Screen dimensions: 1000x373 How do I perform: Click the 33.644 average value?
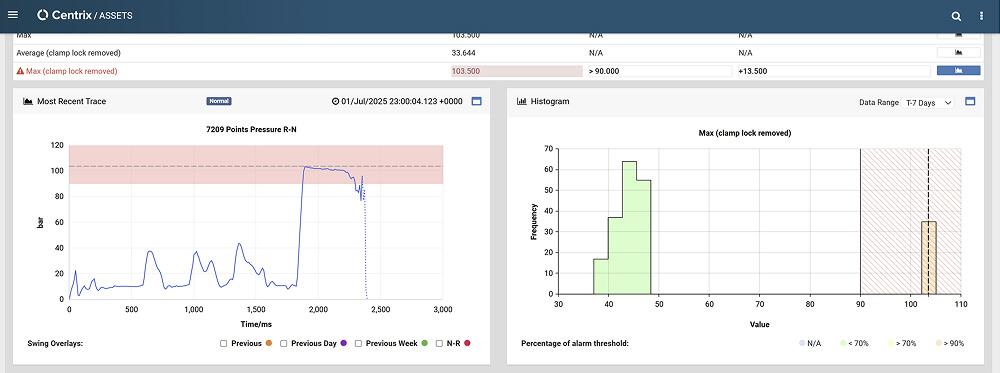point(464,53)
